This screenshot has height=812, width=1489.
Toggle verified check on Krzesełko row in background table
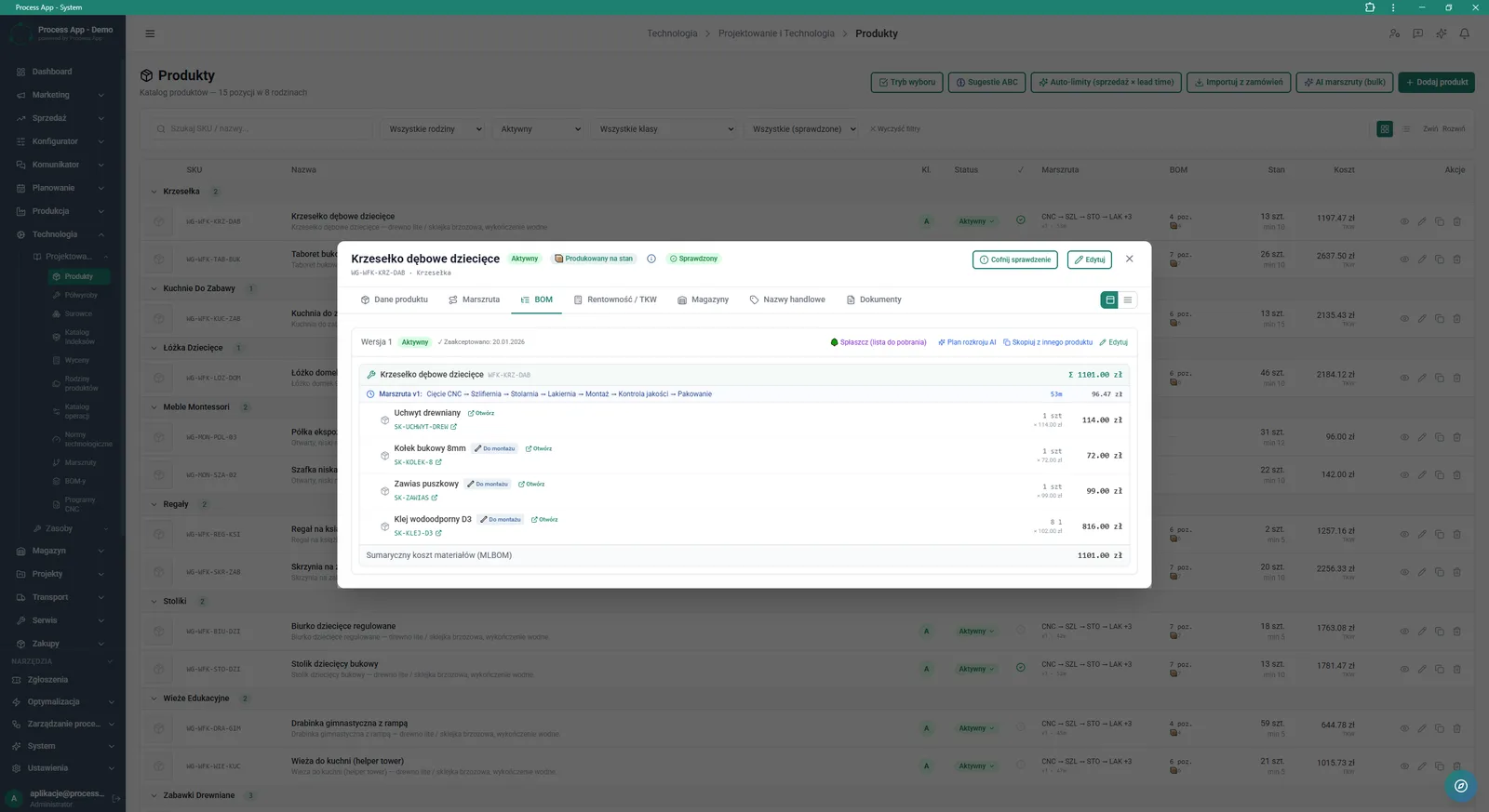1021,220
